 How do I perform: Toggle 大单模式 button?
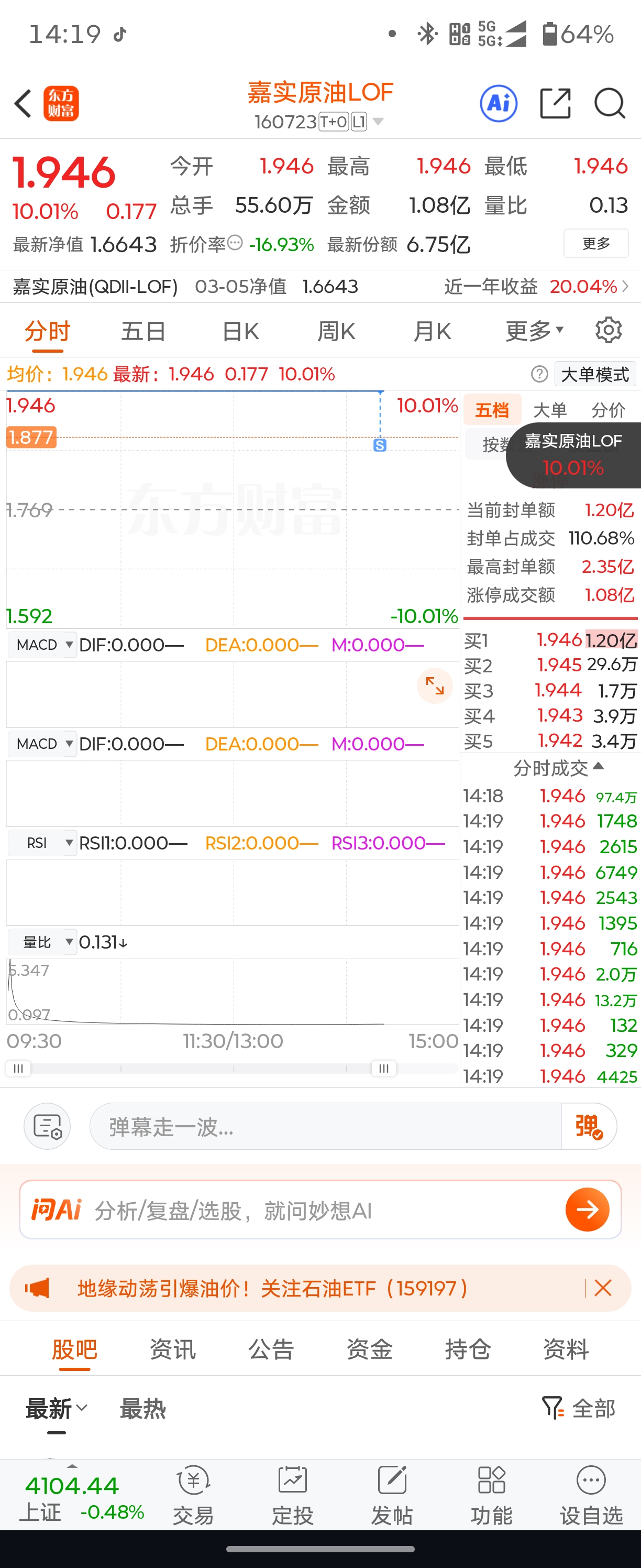595,374
